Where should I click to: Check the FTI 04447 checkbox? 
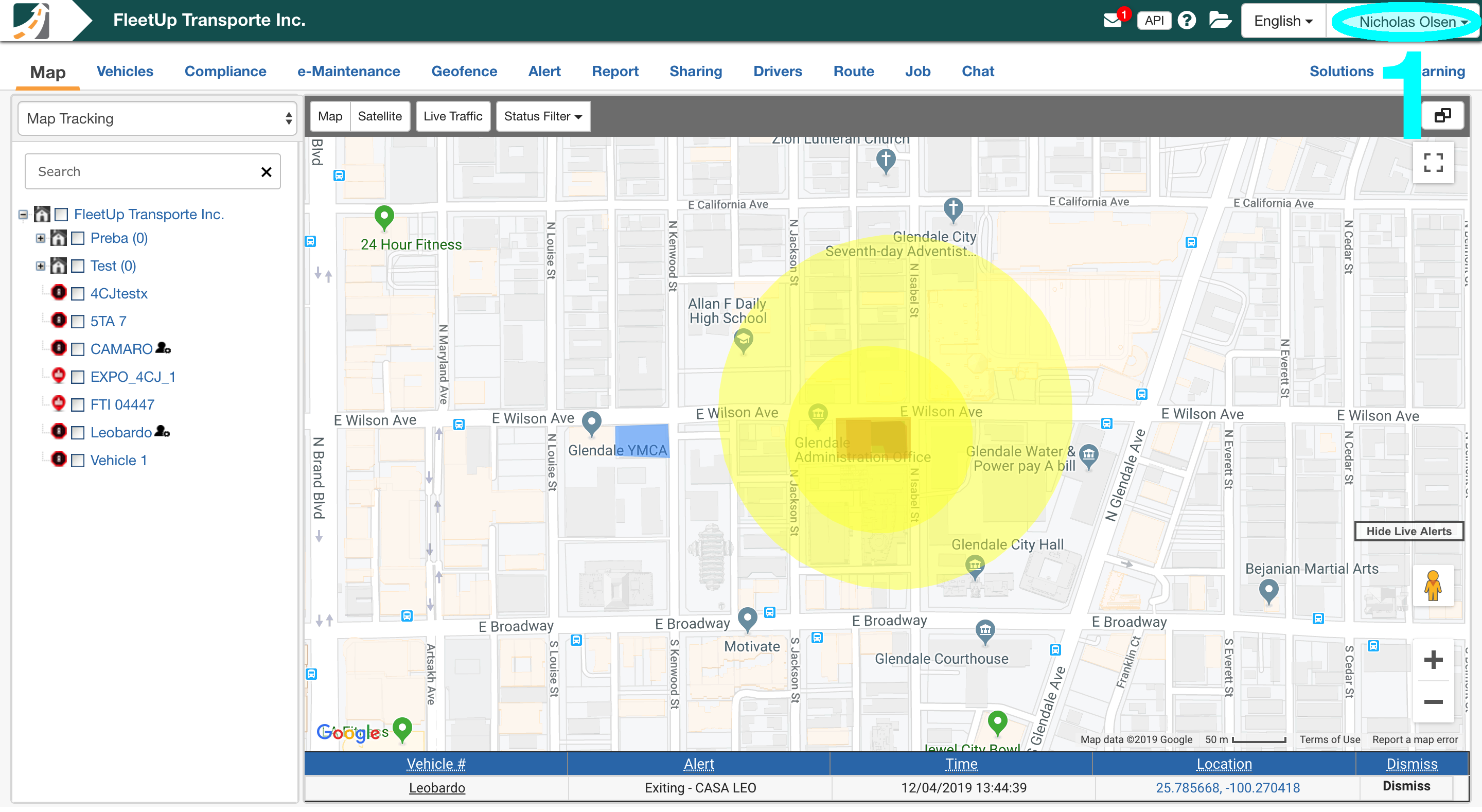tap(78, 405)
